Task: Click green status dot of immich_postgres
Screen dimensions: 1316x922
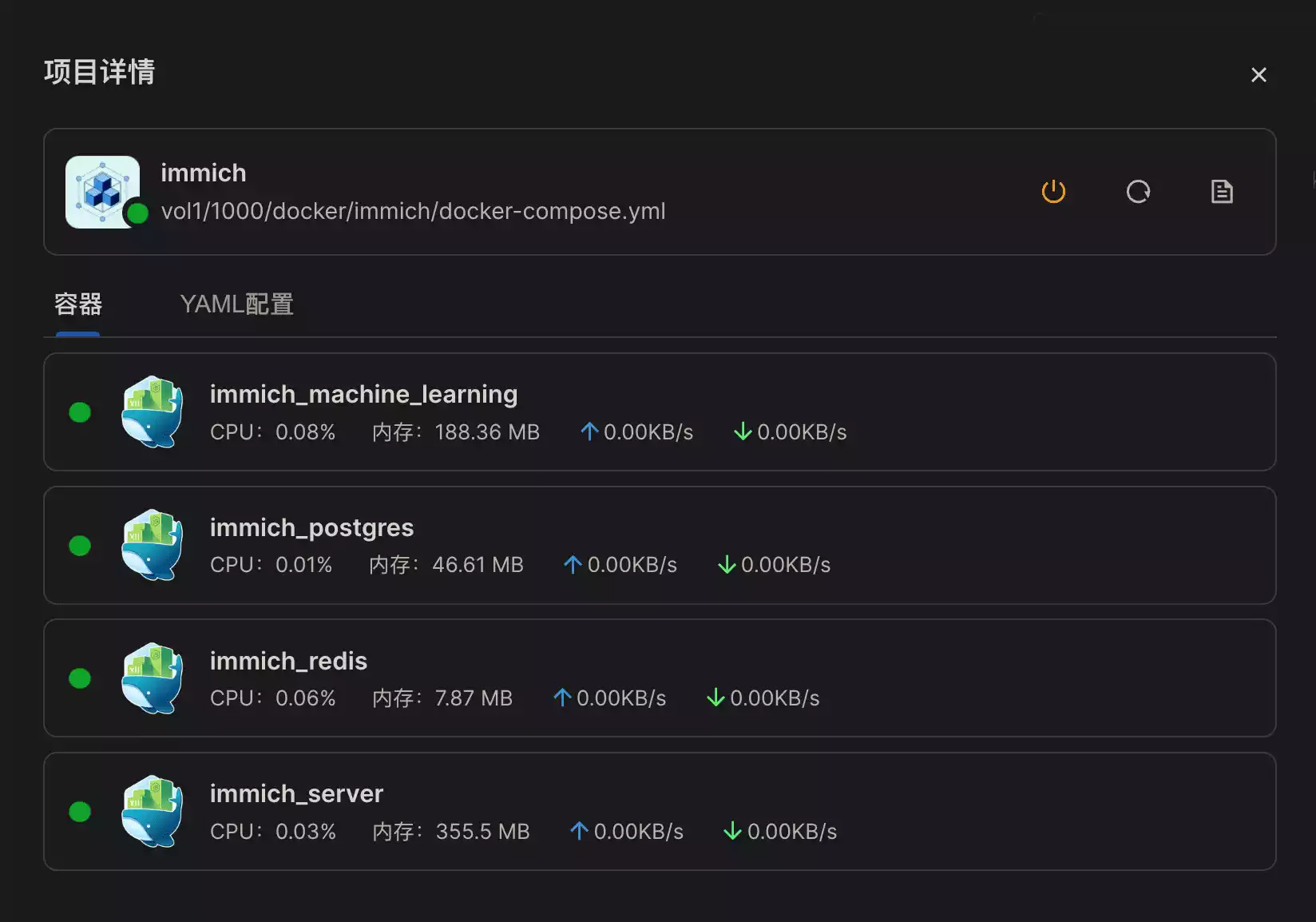Action: (x=80, y=546)
